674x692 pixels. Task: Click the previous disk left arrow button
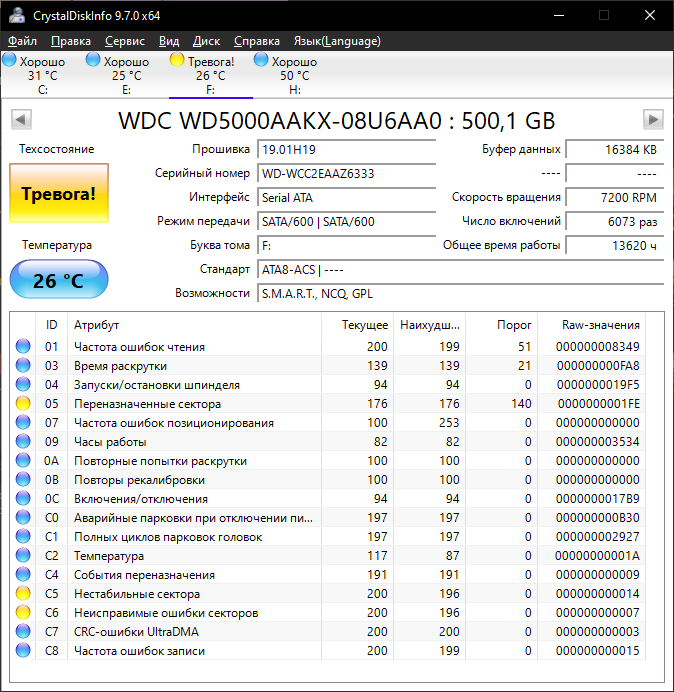20,120
